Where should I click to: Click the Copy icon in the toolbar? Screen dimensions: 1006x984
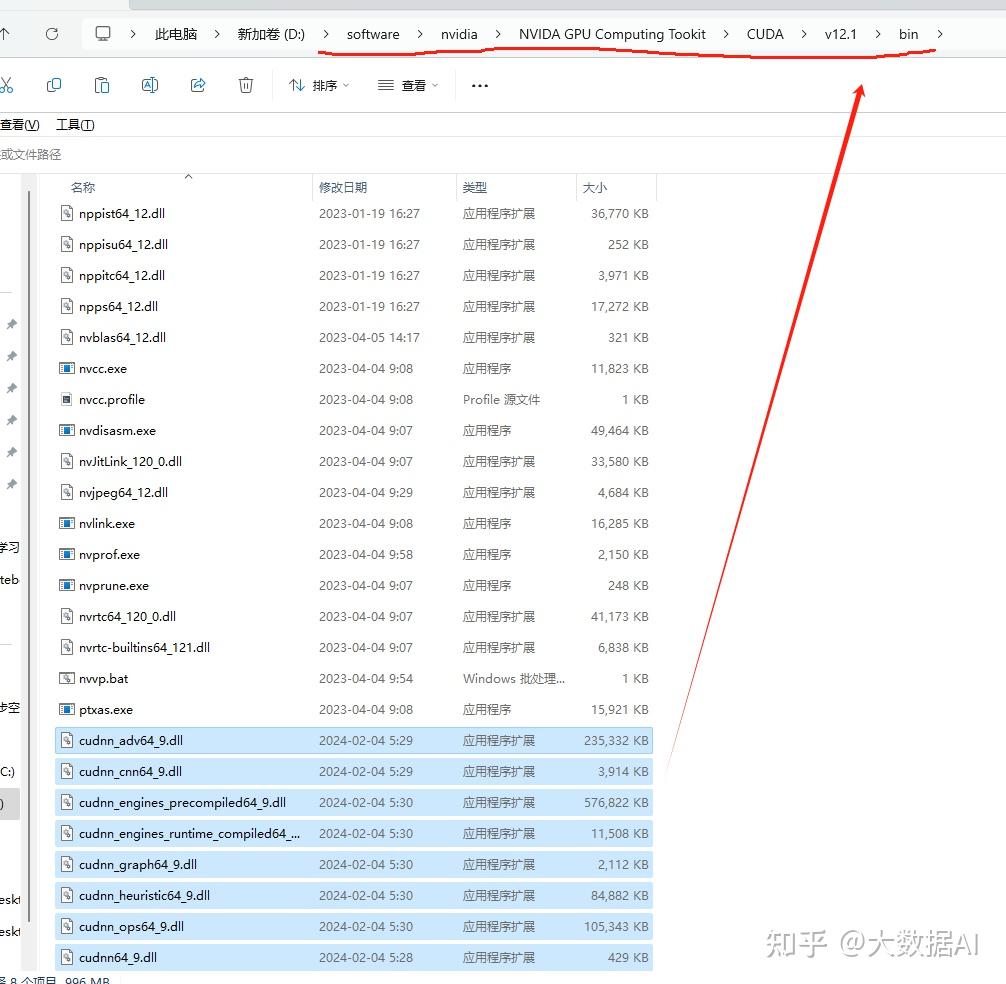pos(54,85)
